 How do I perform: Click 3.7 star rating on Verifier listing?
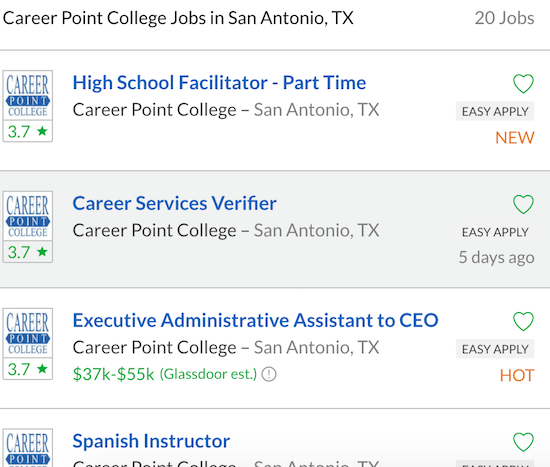[28, 252]
